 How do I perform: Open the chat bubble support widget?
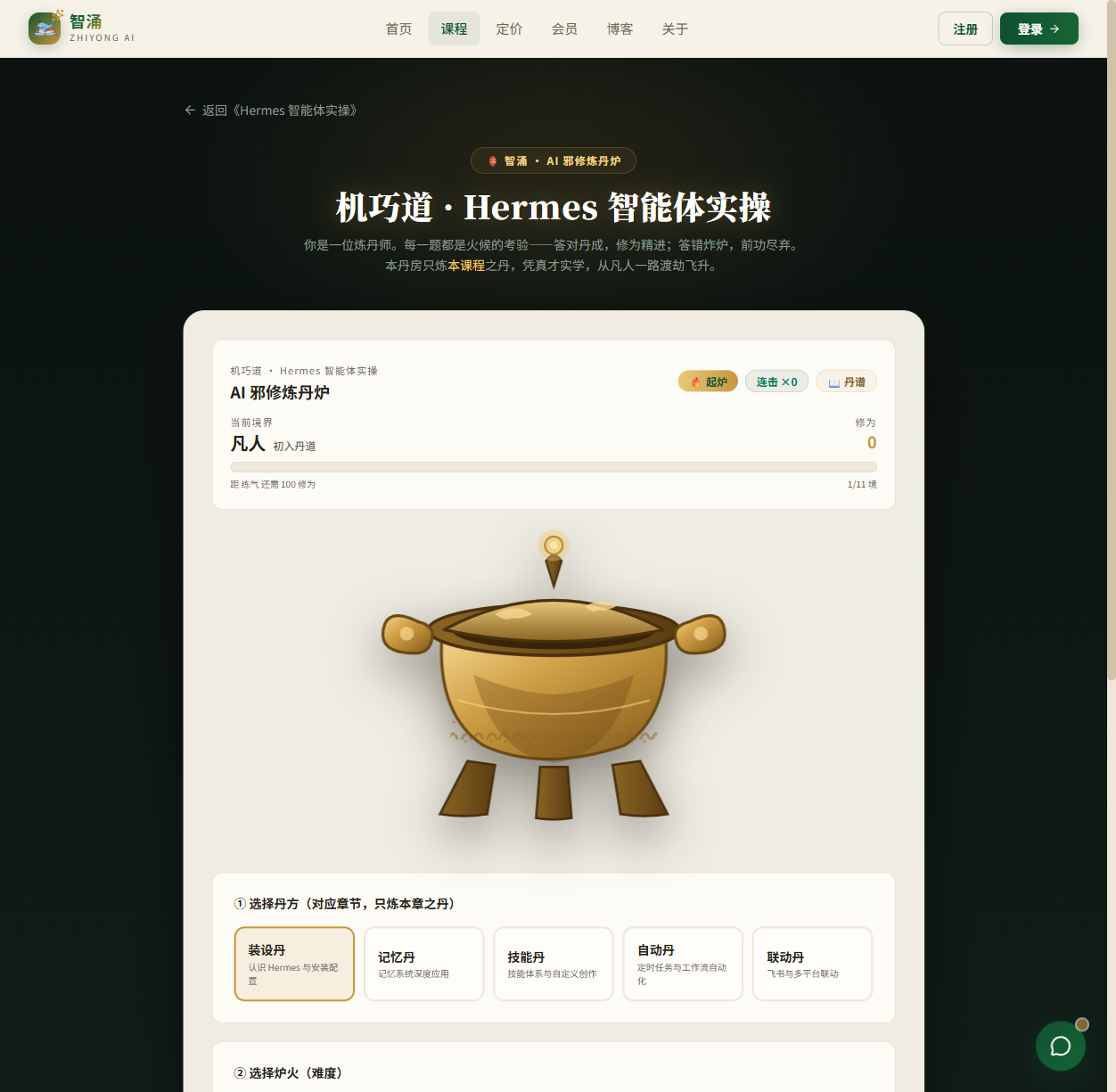pyautogui.click(x=1061, y=1046)
